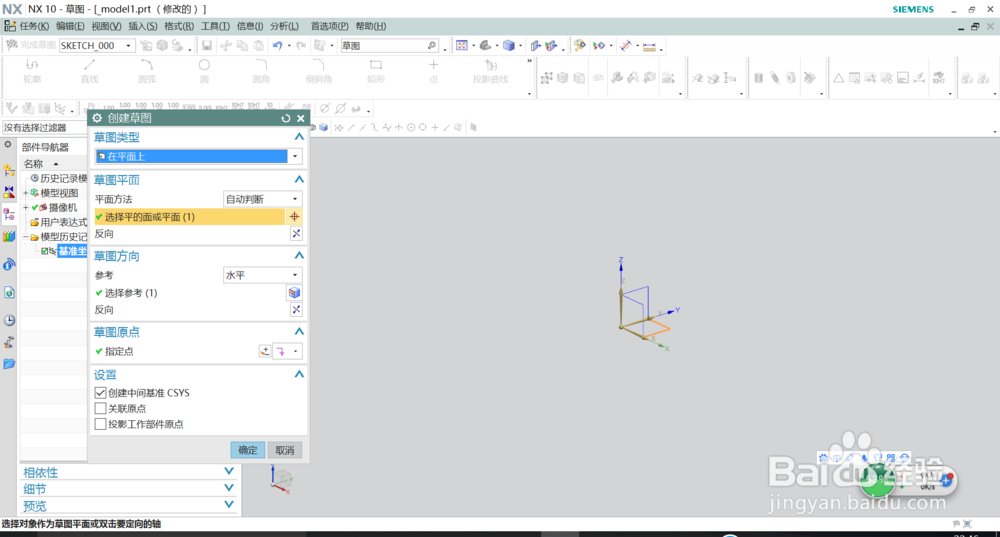Toggle 创建中间基准 CSYS checkbox

[x=100, y=393]
